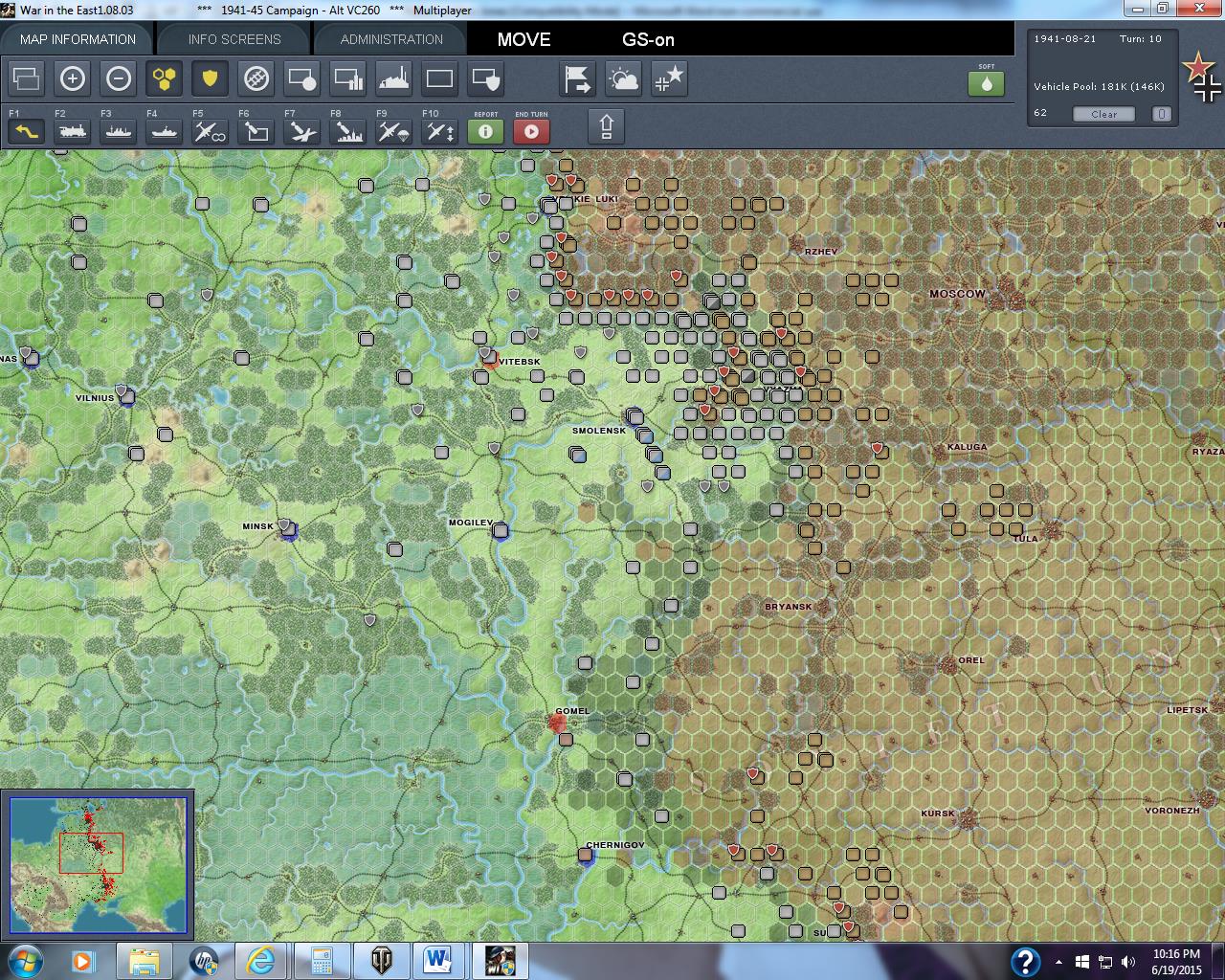Image resolution: width=1225 pixels, height=980 pixels.
Task: Open the Windows Start menu
Action: pos(26,960)
